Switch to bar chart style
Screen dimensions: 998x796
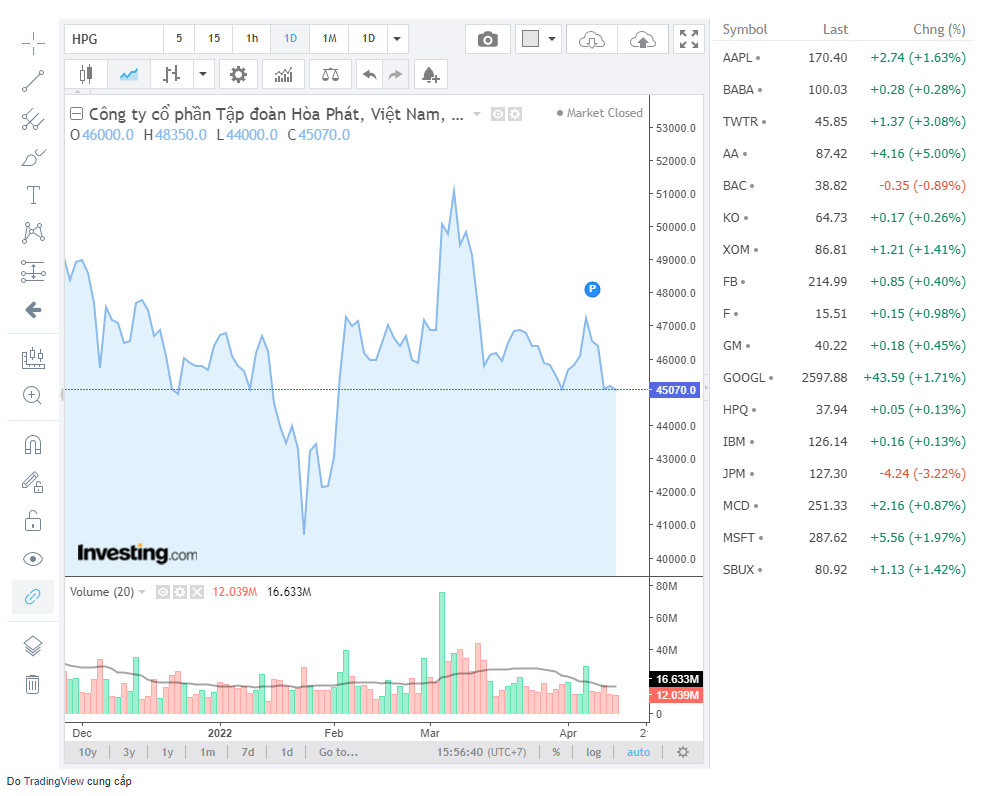(x=171, y=74)
